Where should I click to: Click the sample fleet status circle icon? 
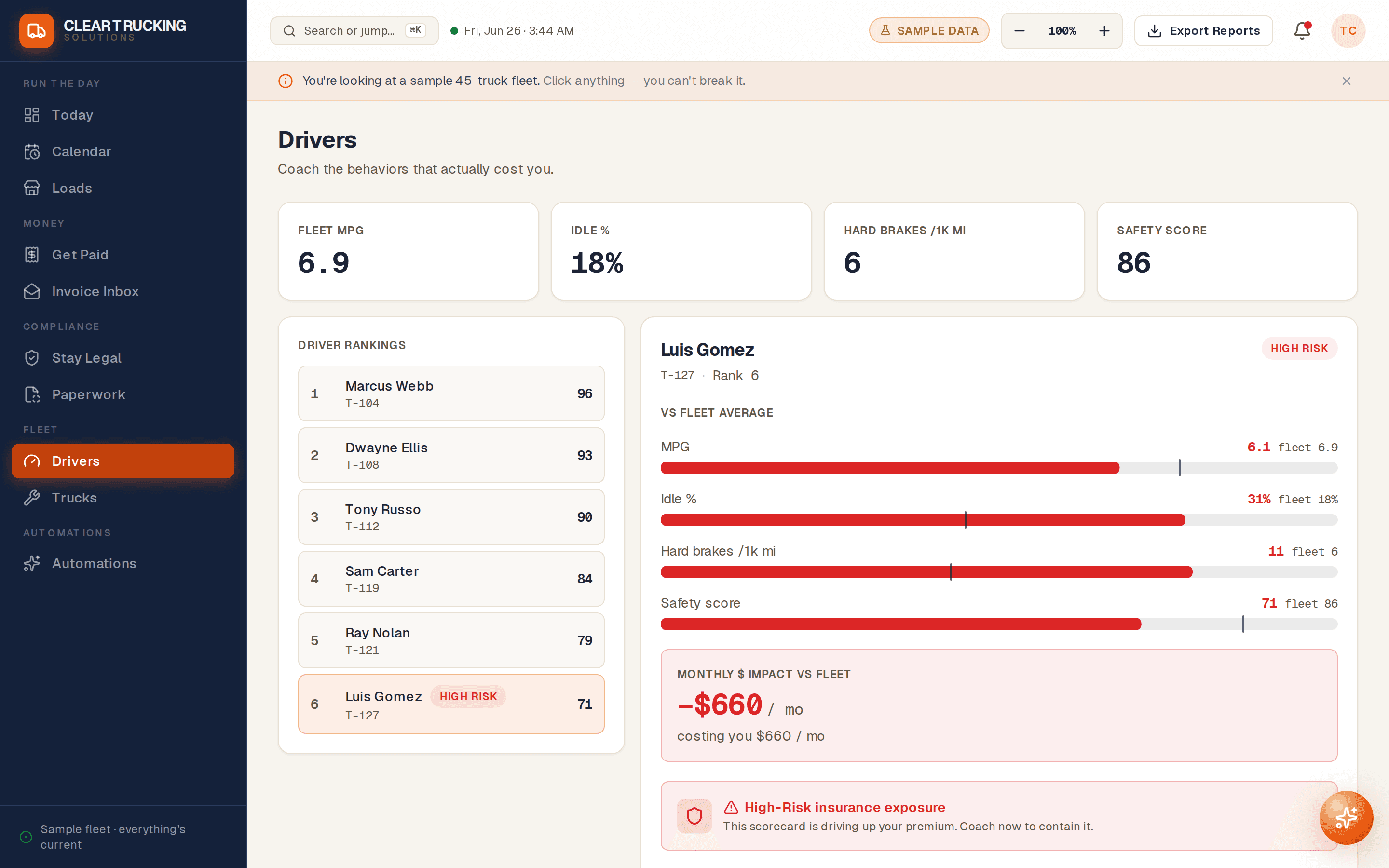tap(26, 837)
